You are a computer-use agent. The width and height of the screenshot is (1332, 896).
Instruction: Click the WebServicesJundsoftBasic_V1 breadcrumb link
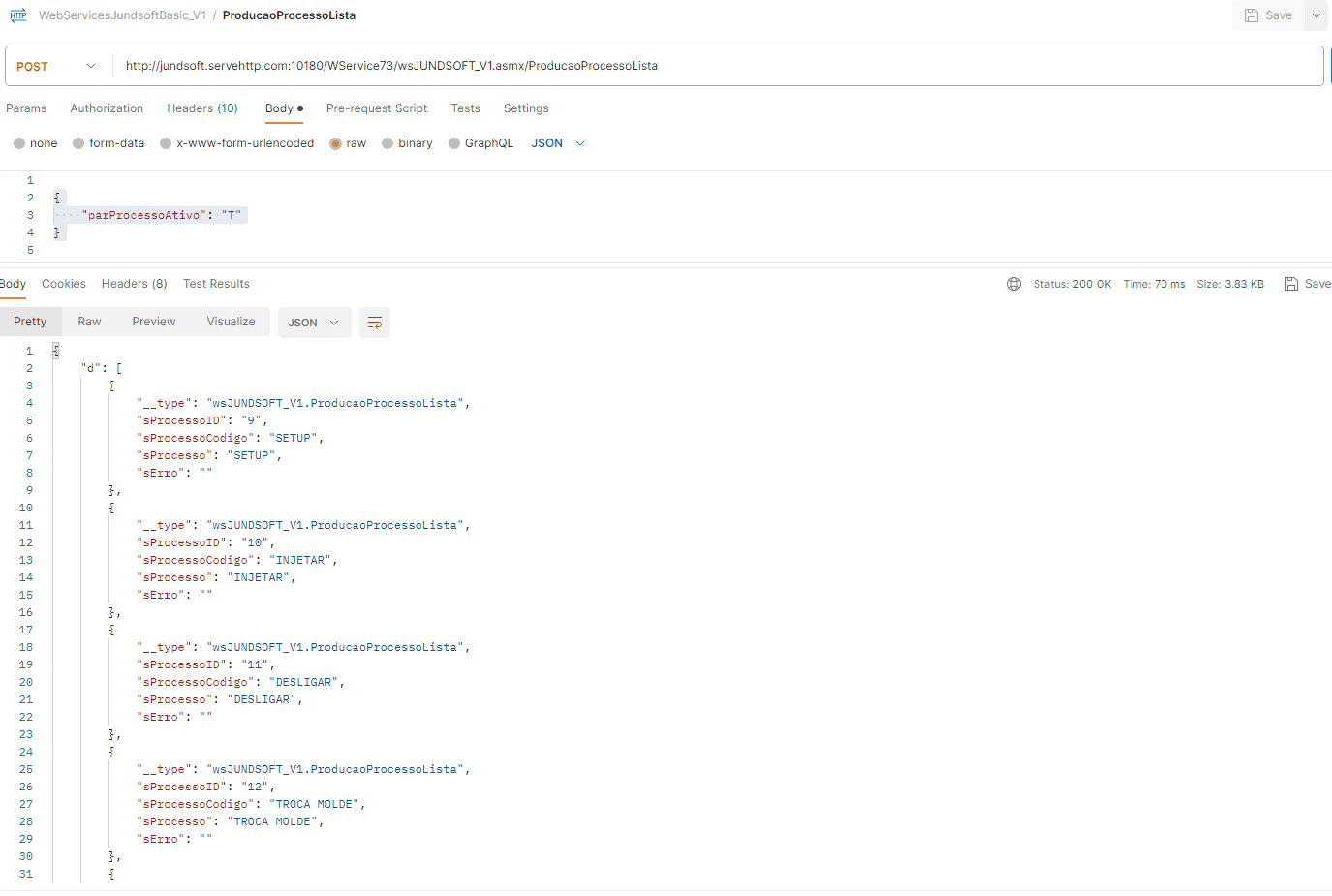click(x=122, y=15)
